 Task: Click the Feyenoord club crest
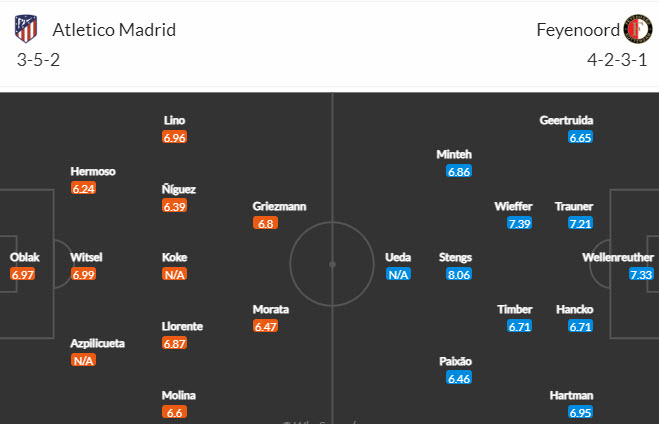(x=637, y=28)
